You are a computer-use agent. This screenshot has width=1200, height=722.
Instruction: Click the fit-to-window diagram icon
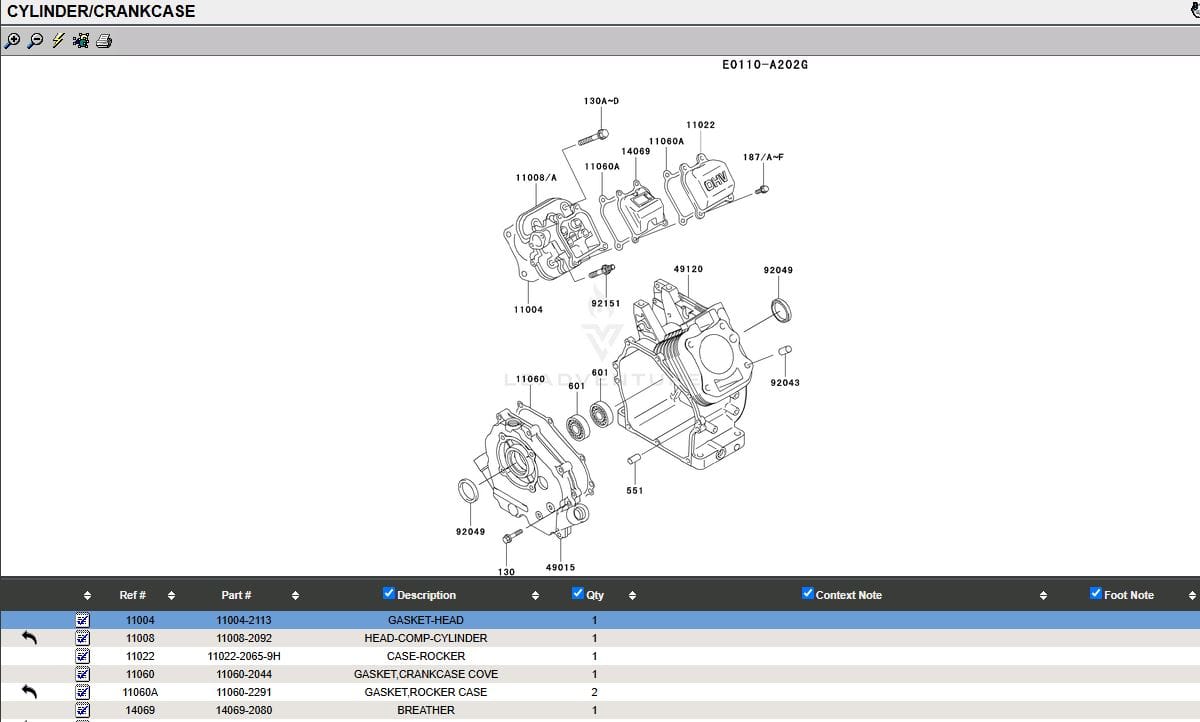coord(81,41)
